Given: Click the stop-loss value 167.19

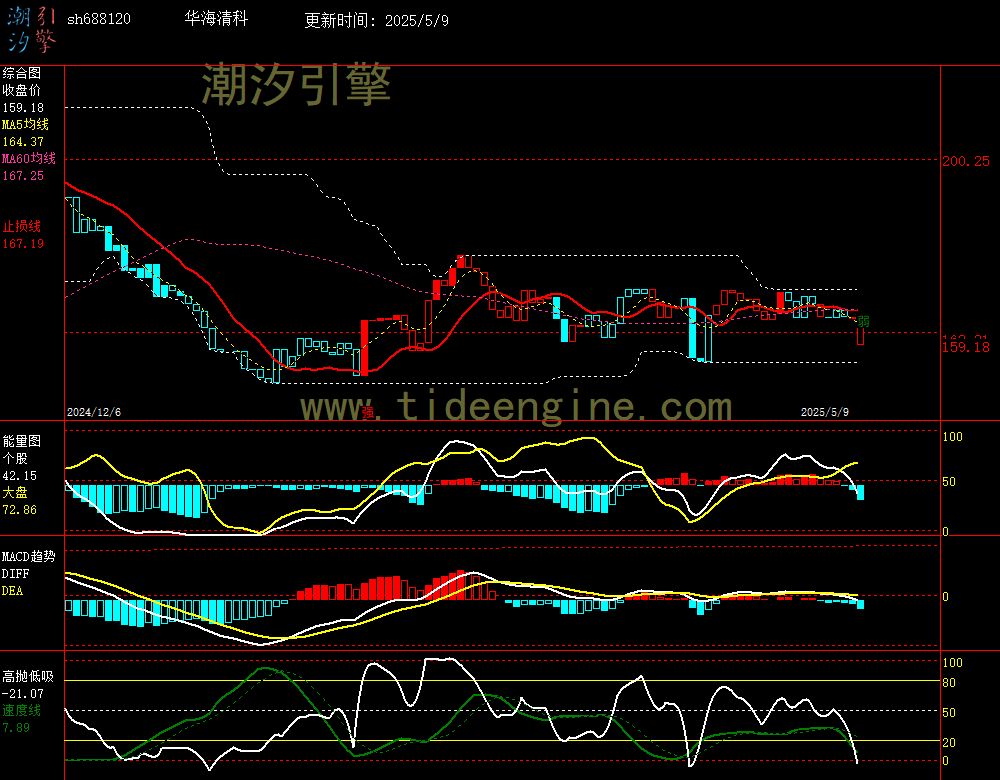Looking at the screenshot, I should tap(23, 244).
